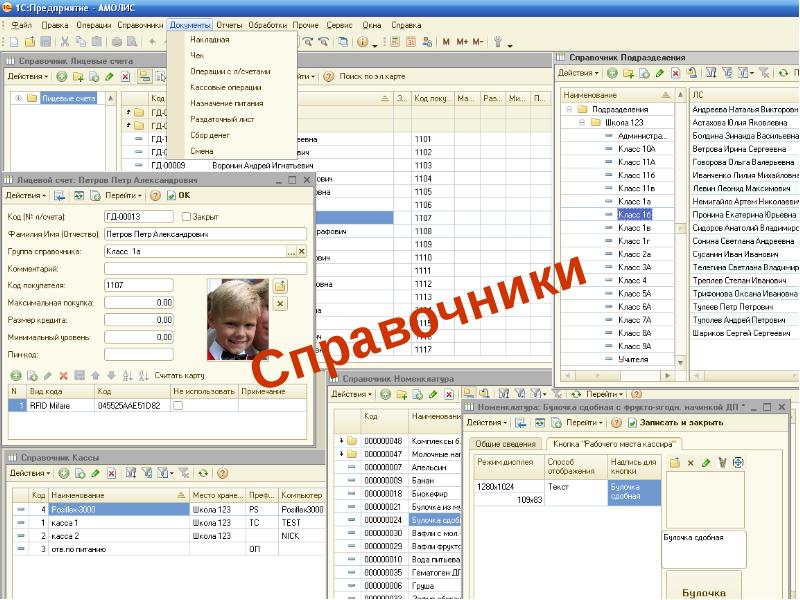Add new item in Лицевые счета toolbar
Image resolution: width=800 pixels, height=600 pixels.
pos(62,77)
